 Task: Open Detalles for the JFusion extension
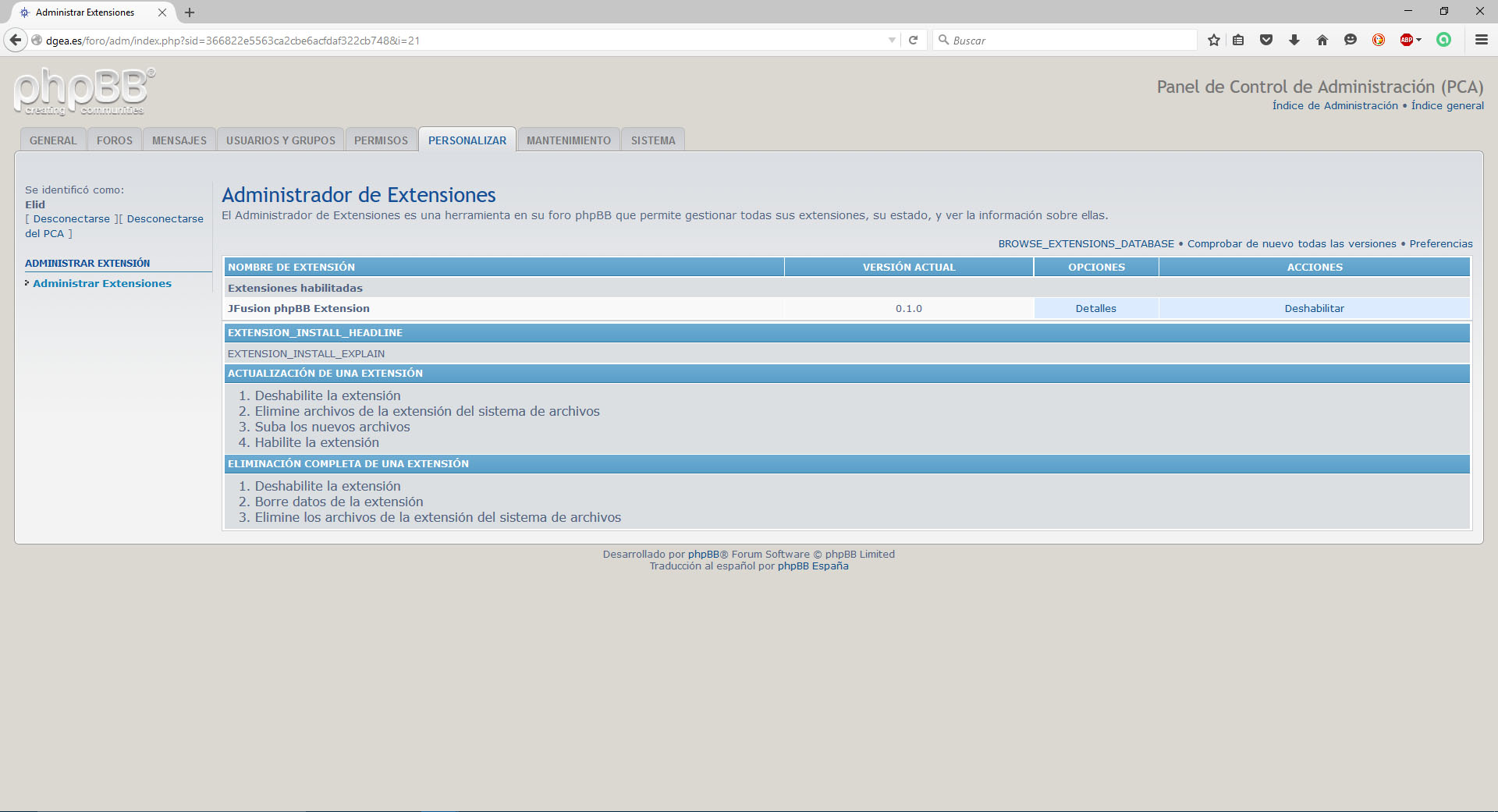(1095, 308)
